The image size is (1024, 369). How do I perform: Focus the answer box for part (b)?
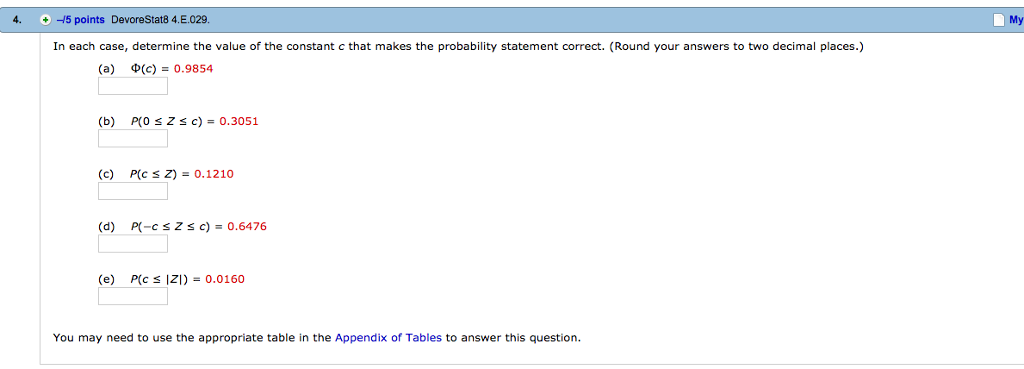click(x=133, y=138)
